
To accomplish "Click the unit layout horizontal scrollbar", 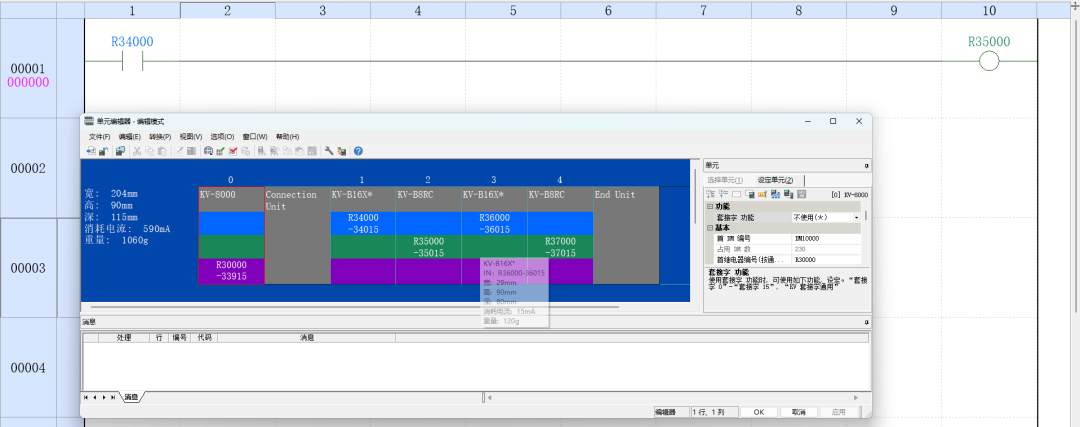I will coord(355,307).
